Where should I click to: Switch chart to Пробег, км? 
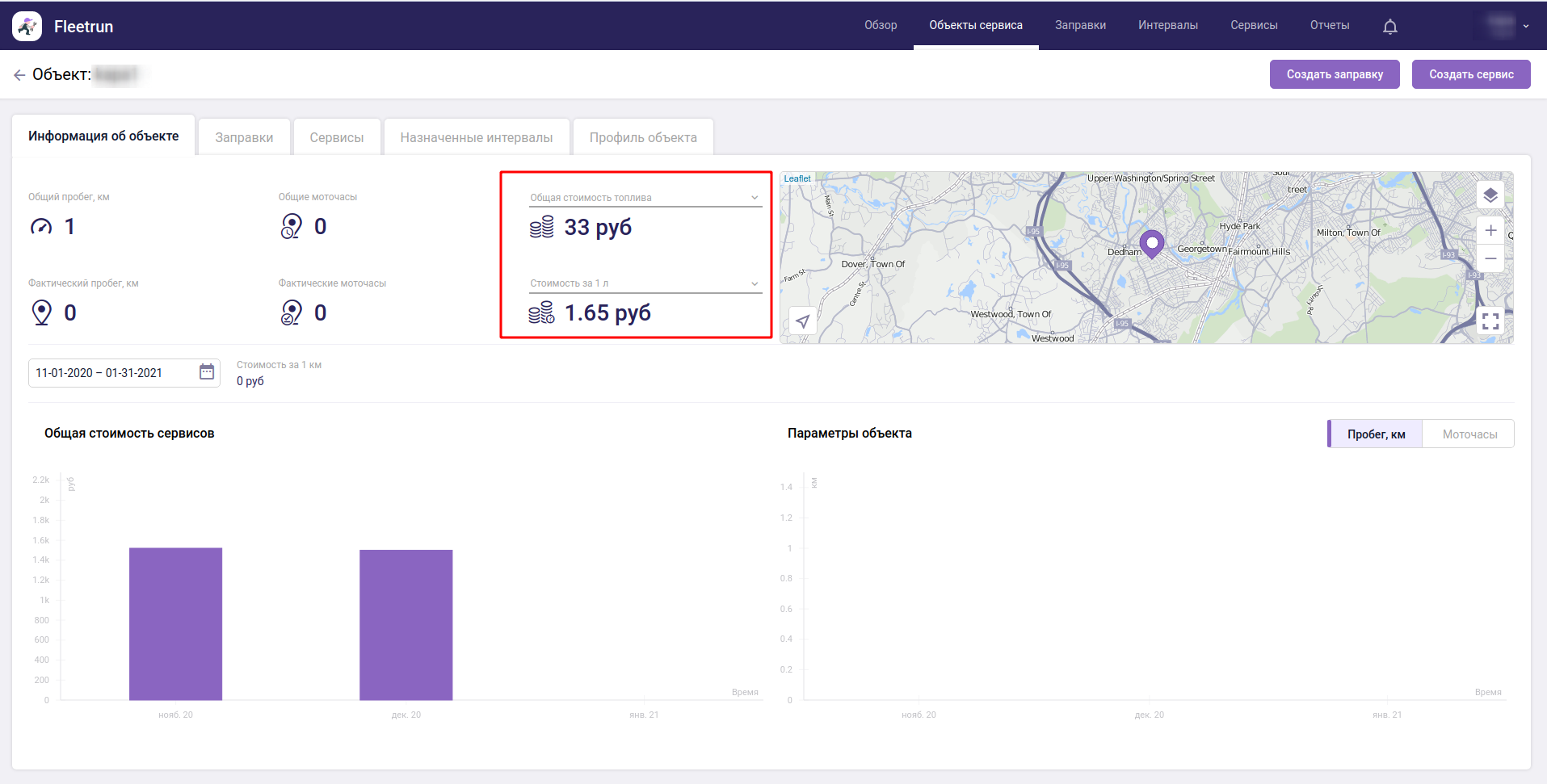tap(1376, 434)
